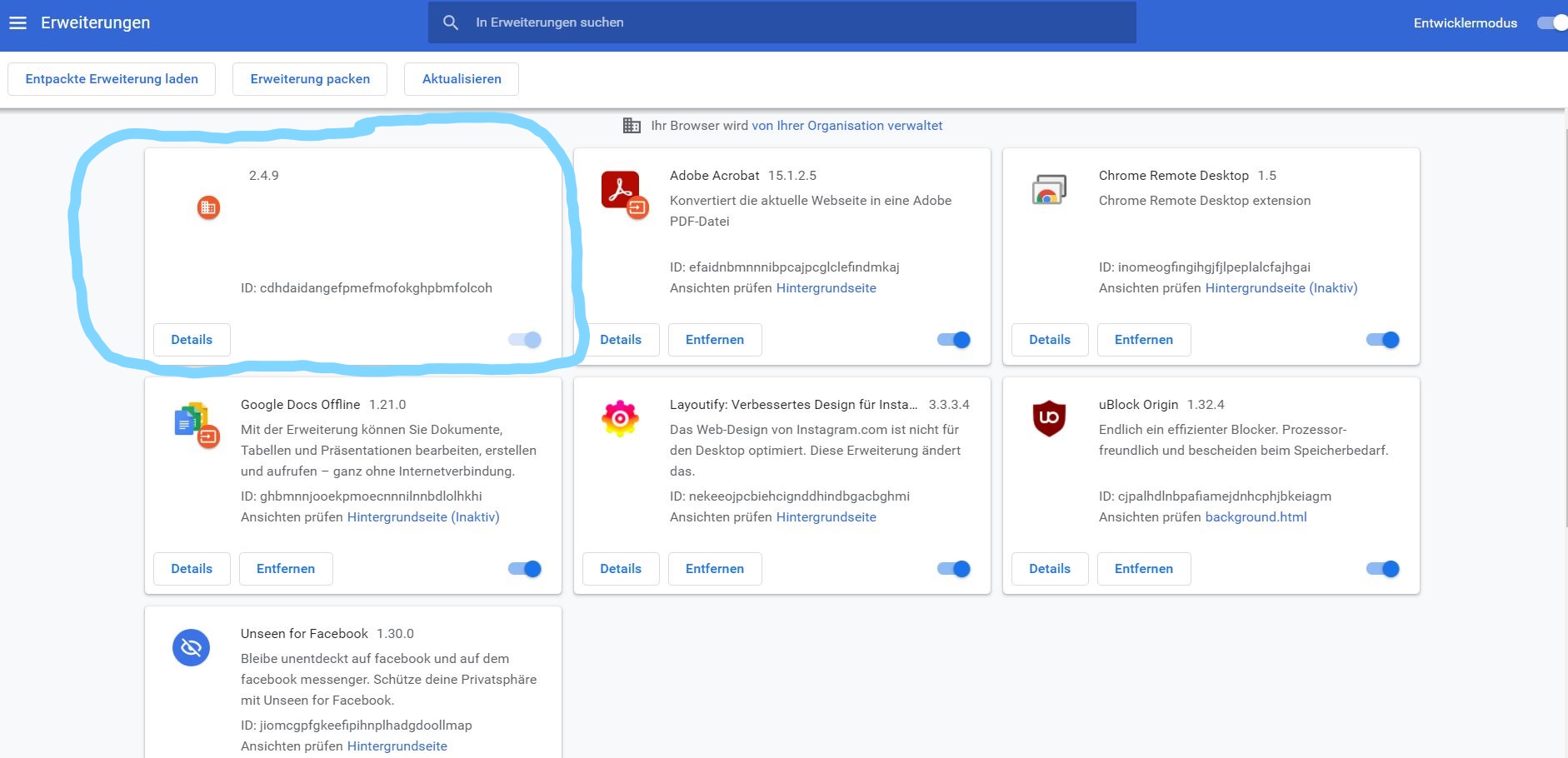Inspect Chrome Remote Desktop Hintergrundseite (Inaktiv)
This screenshot has height=758, width=1568.
(1281, 288)
